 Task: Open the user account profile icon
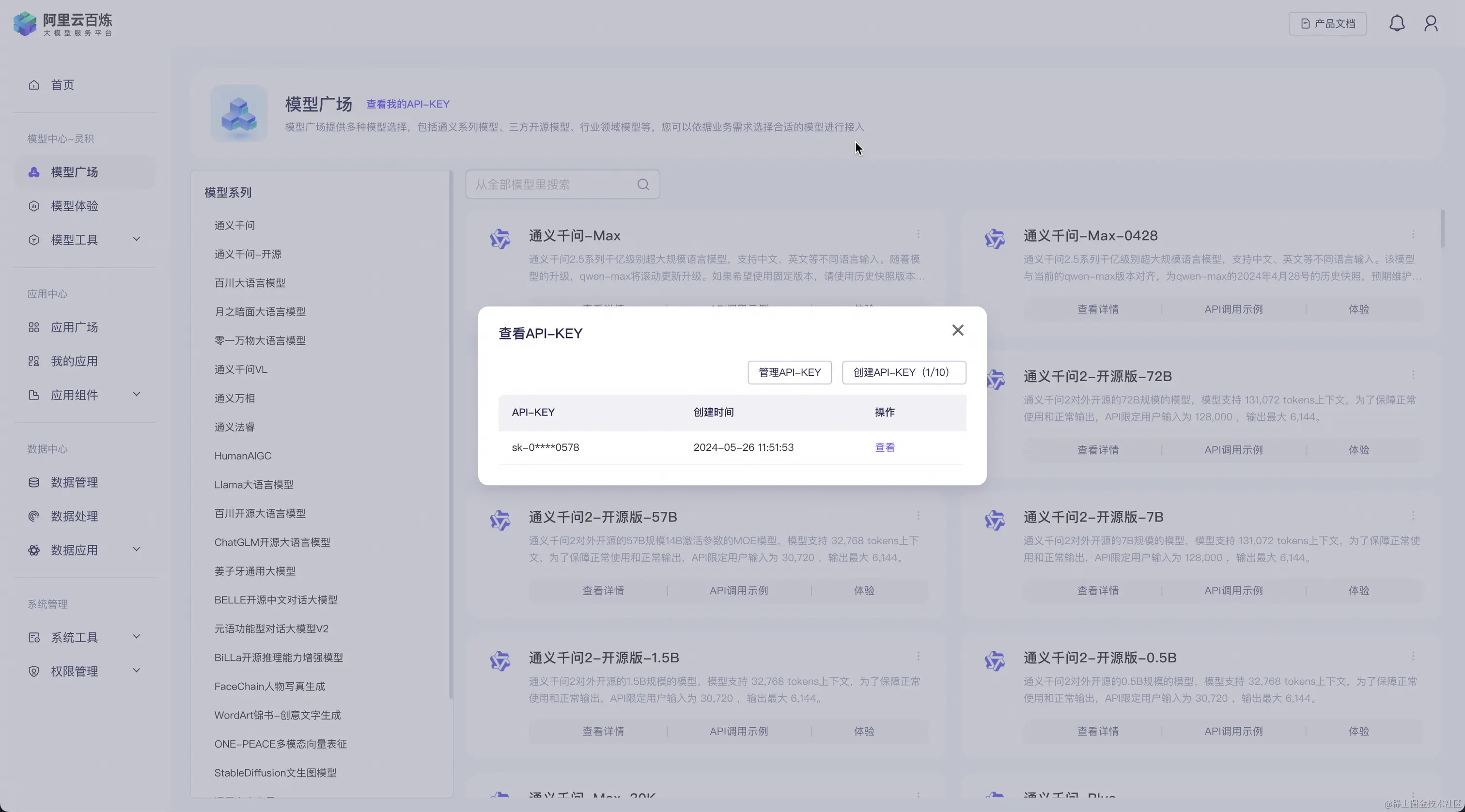click(x=1431, y=23)
